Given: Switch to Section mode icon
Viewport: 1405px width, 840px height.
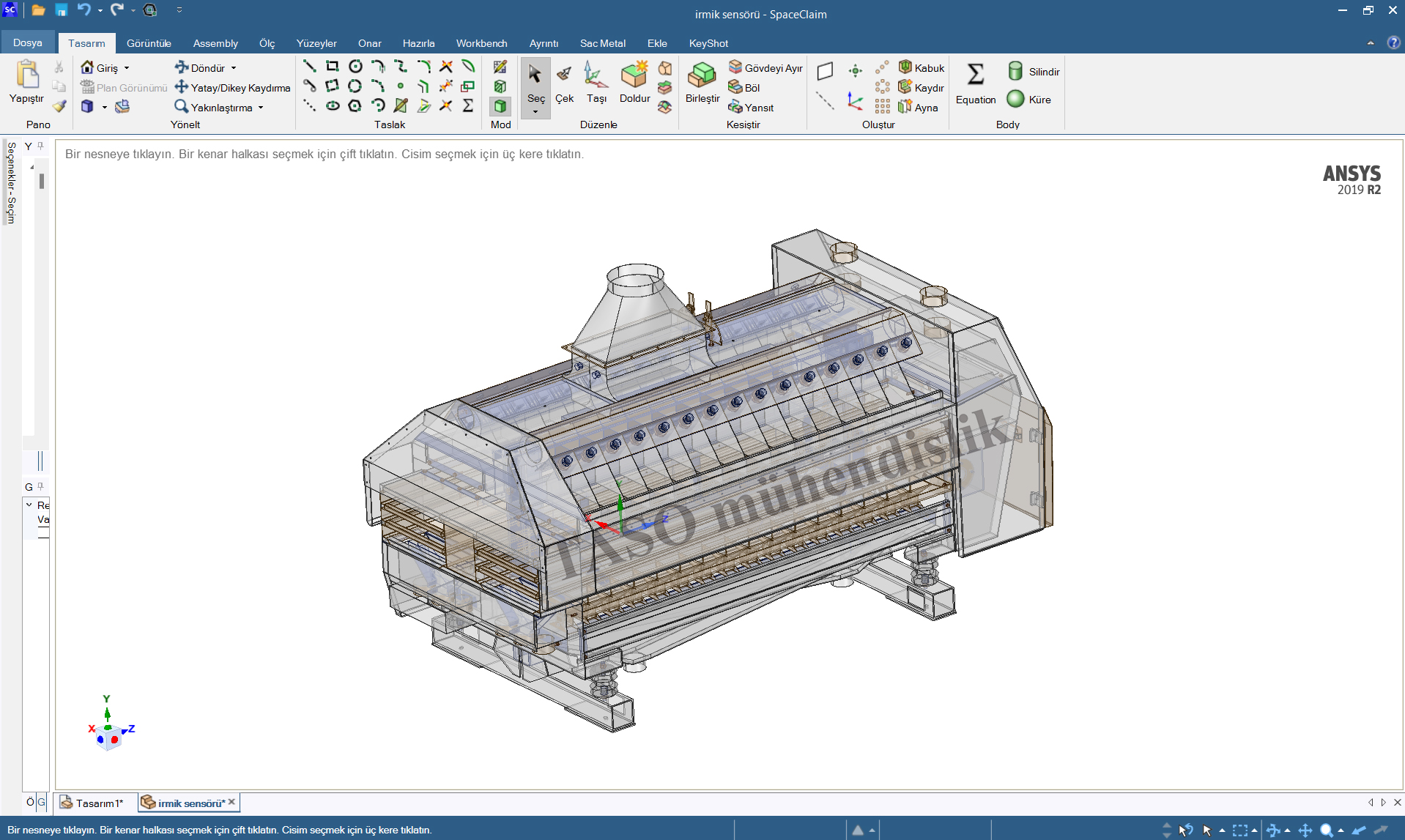Looking at the screenshot, I should click(x=500, y=86).
